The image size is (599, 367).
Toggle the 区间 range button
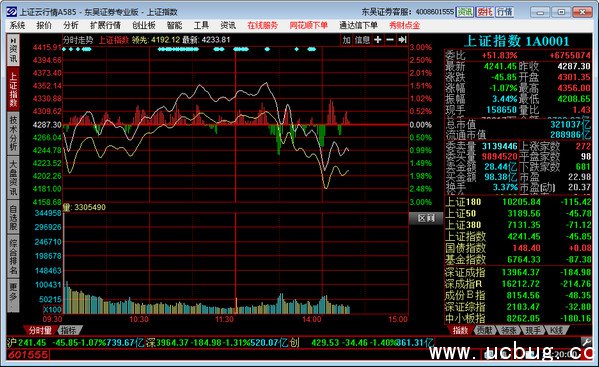coord(426,218)
